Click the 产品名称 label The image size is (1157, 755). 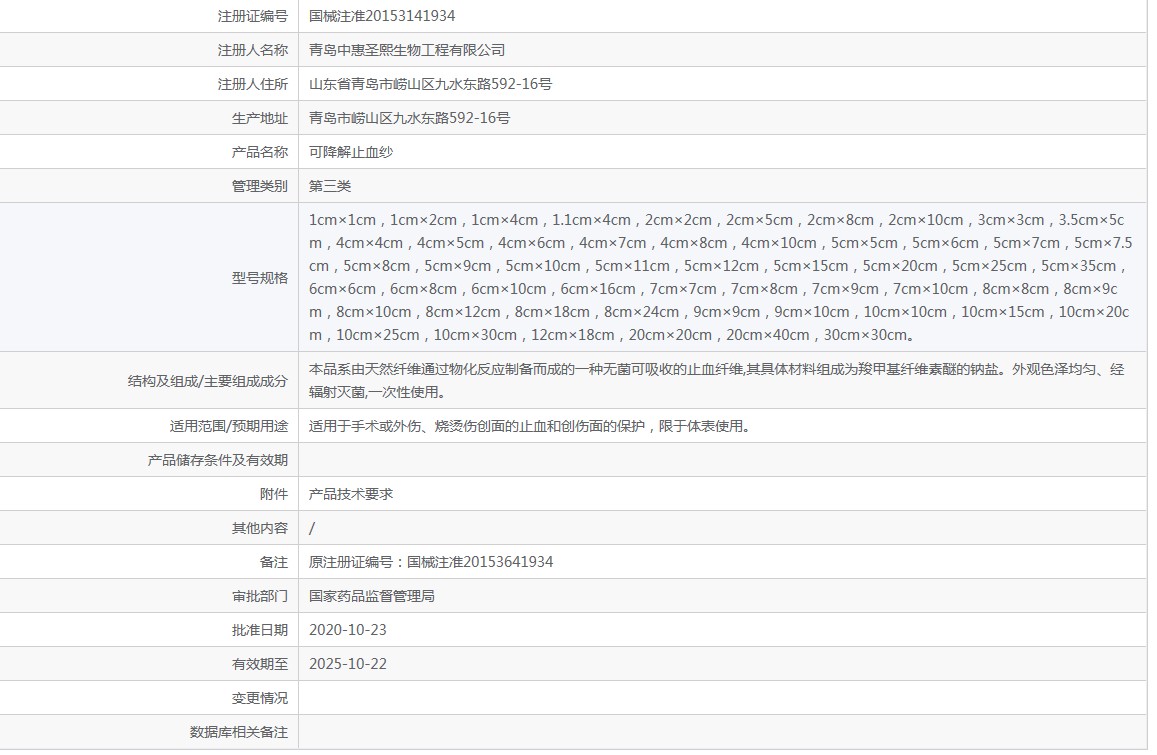(x=260, y=151)
